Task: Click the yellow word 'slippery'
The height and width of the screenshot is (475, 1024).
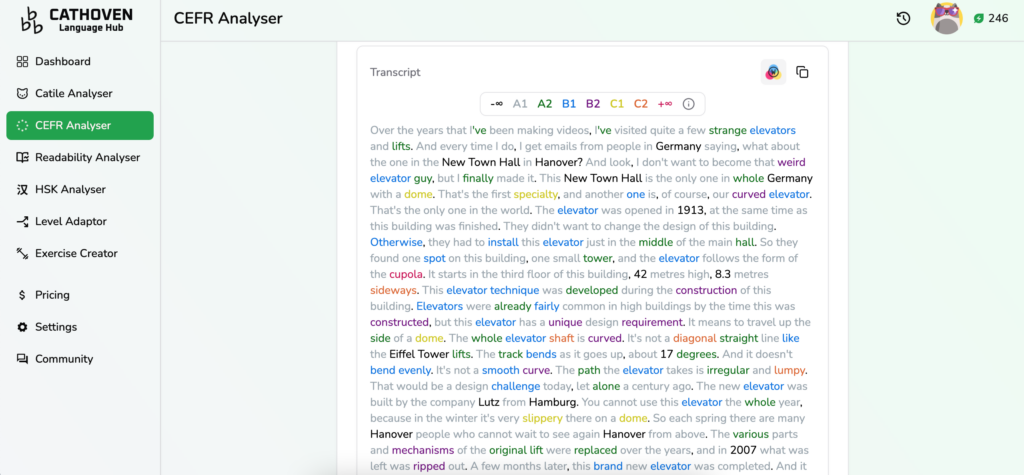Action: [x=543, y=418]
